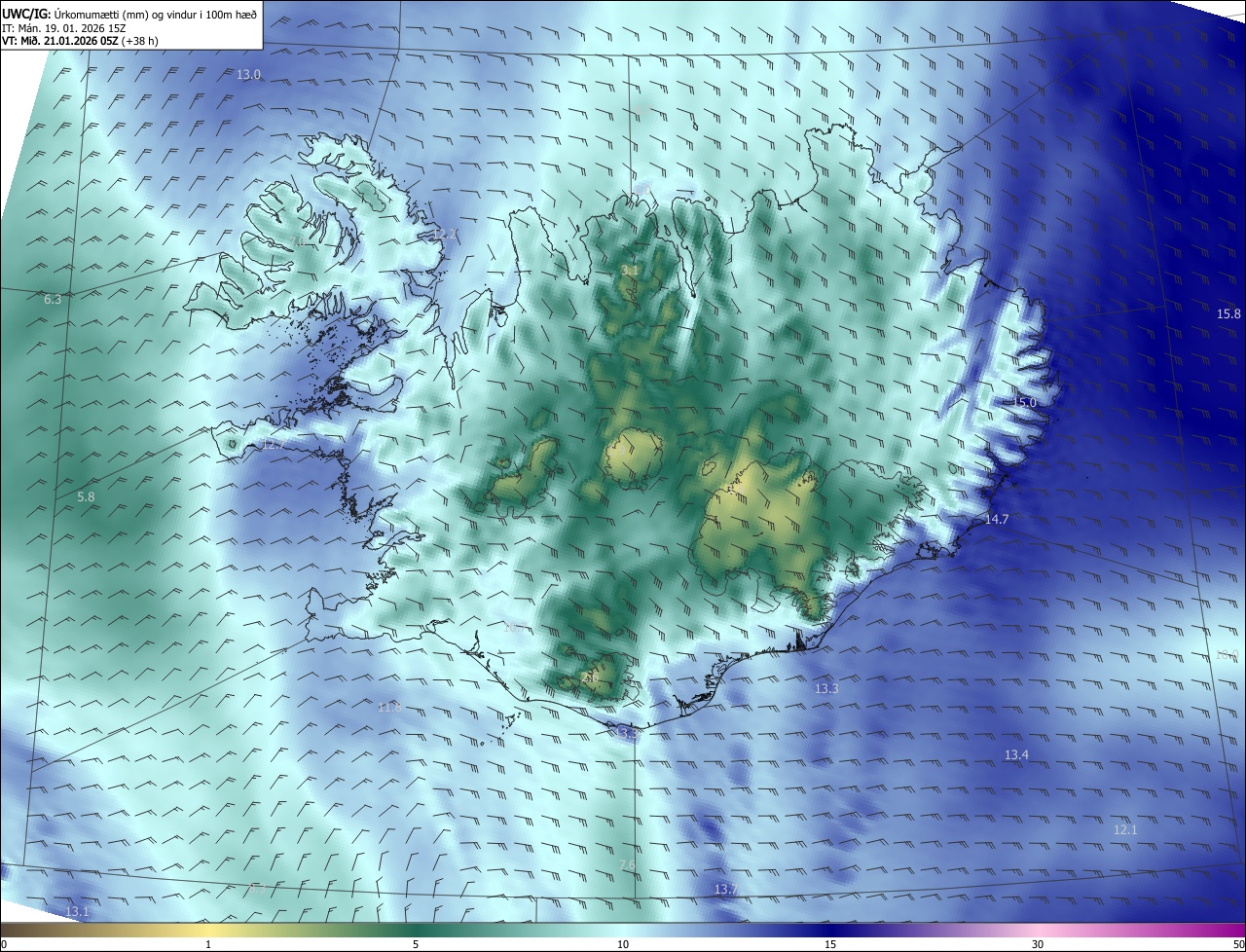
Task: Click the 12.2 value near the Westfjords
Action: point(444,235)
